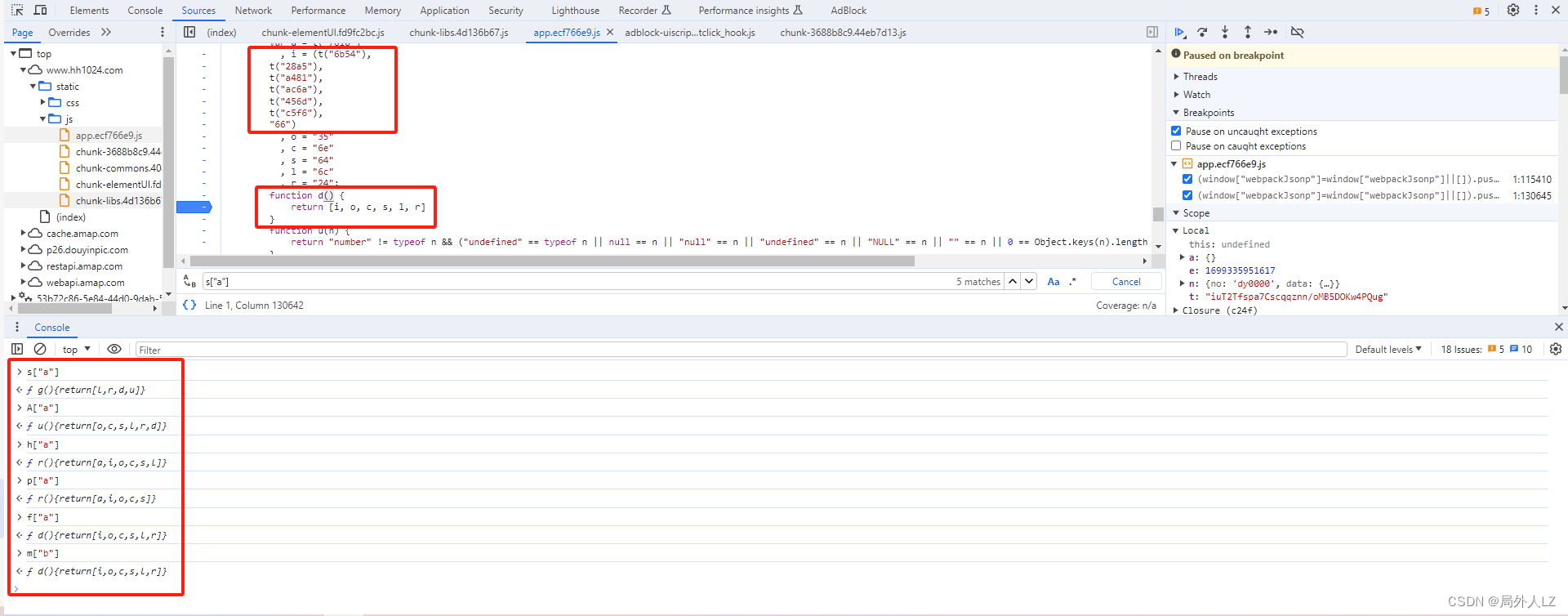Enable Pause on uncaught exceptions checkbox
Image resolution: width=1568 pixels, height=616 pixels.
click(1176, 131)
